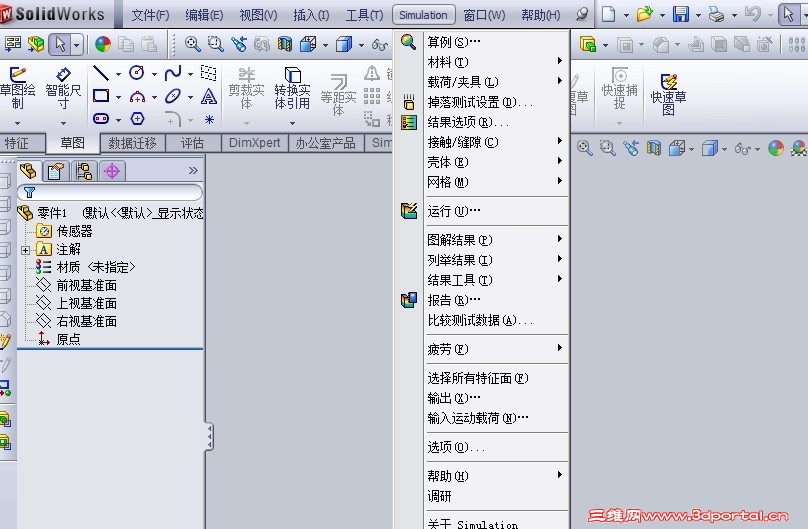Select 传感器 in feature tree
This screenshot has height=529, width=808.
74,231
